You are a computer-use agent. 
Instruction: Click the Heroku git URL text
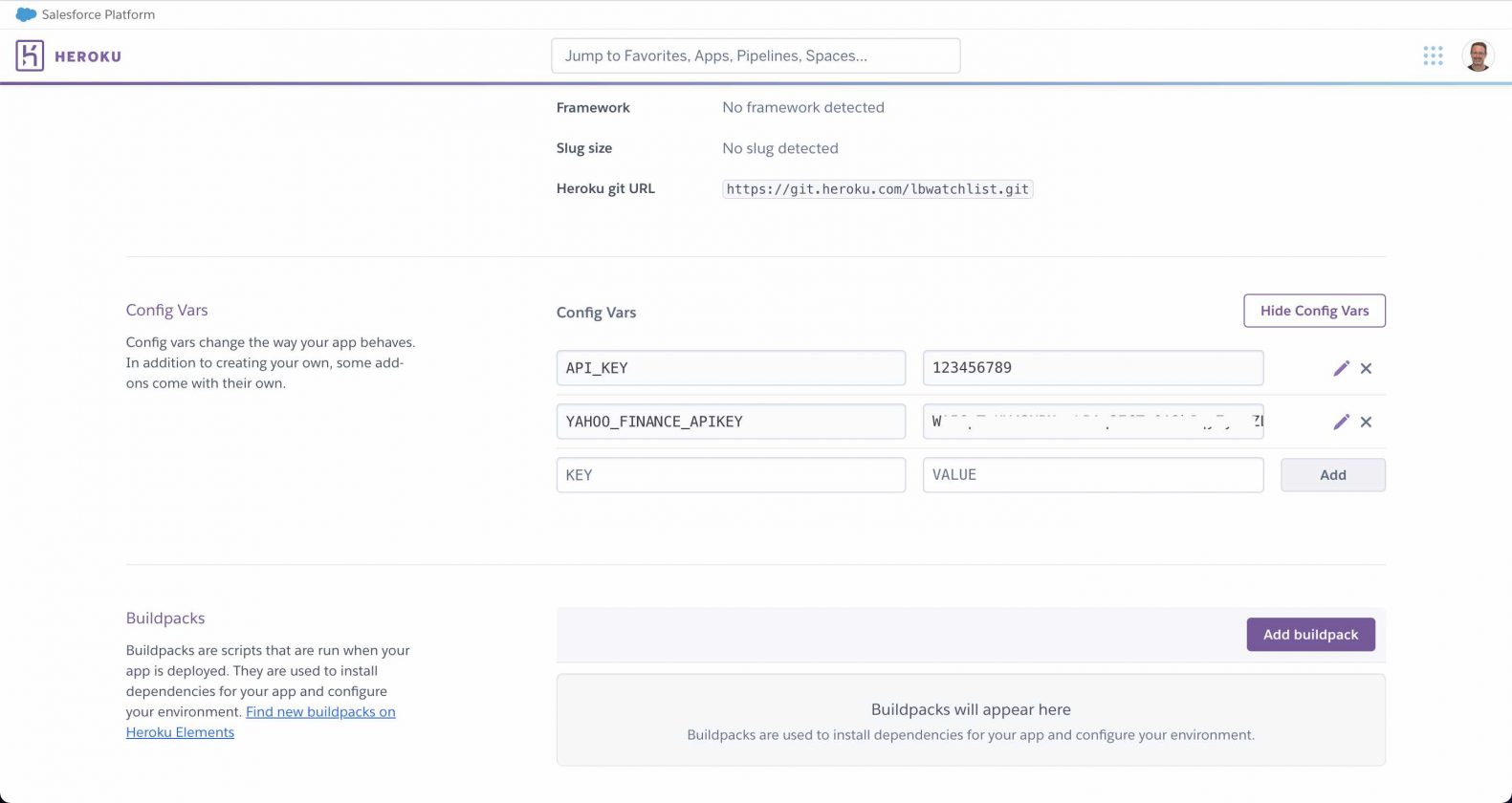click(877, 189)
